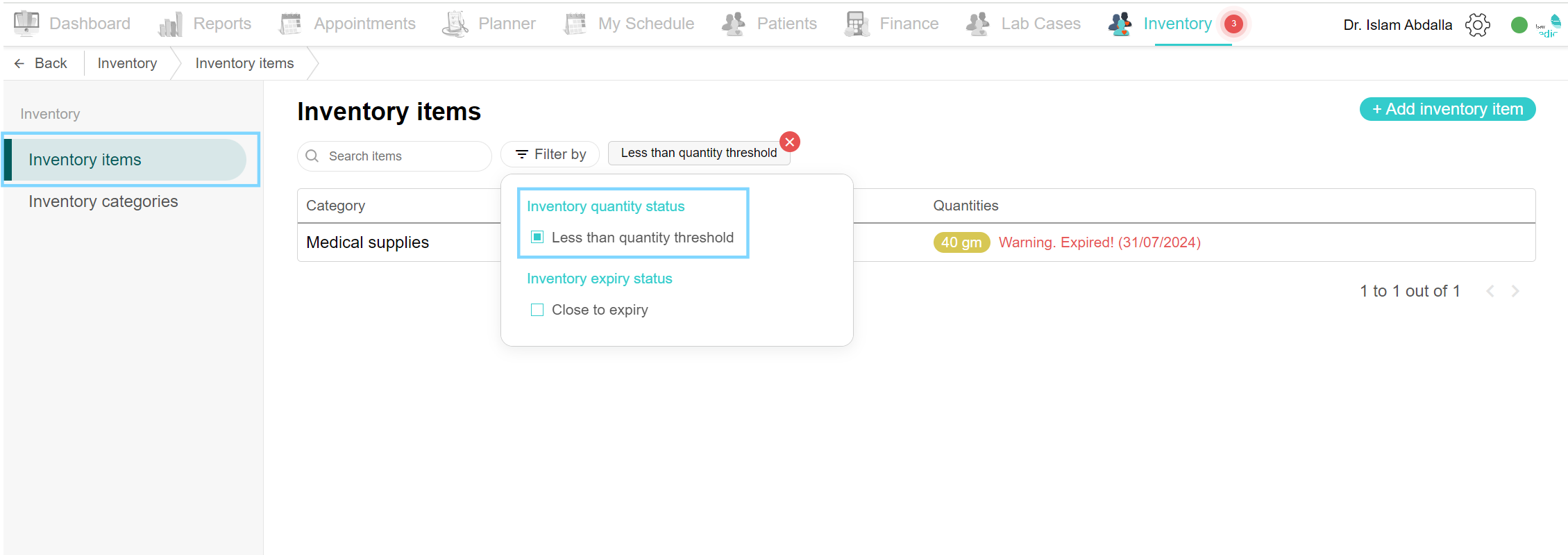Click the green online status indicator
This screenshot has width=1568, height=555.
(1519, 25)
